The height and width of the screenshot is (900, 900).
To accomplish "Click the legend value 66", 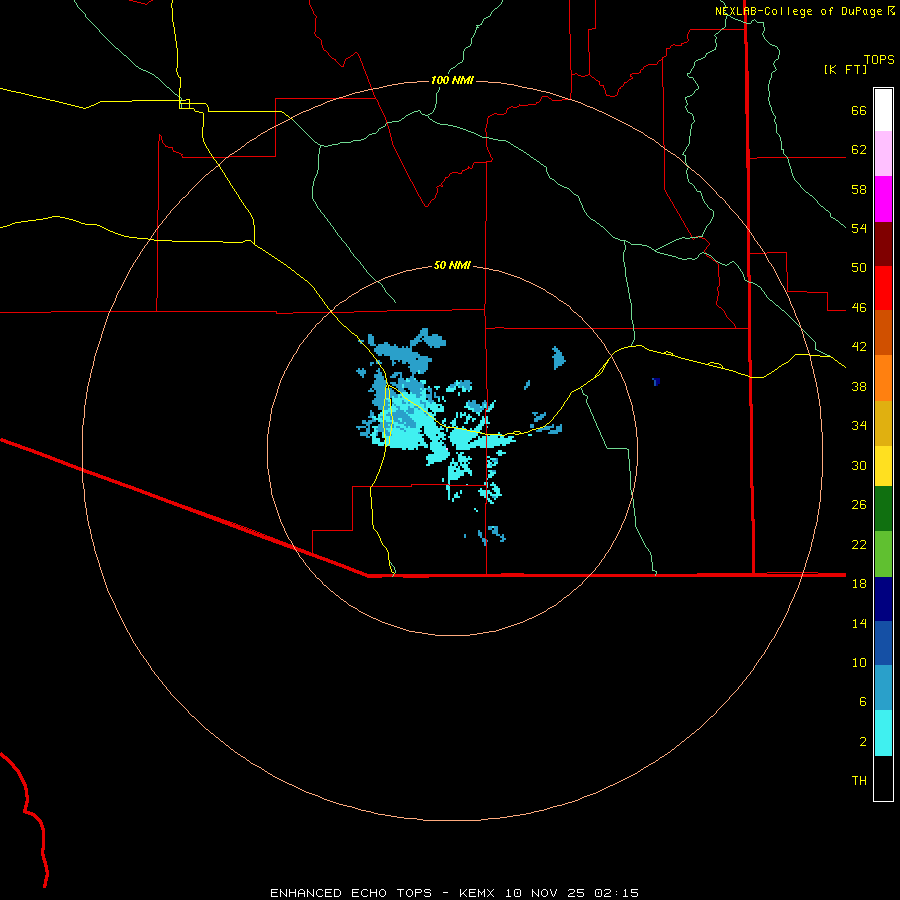I will pyautogui.click(x=859, y=111).
